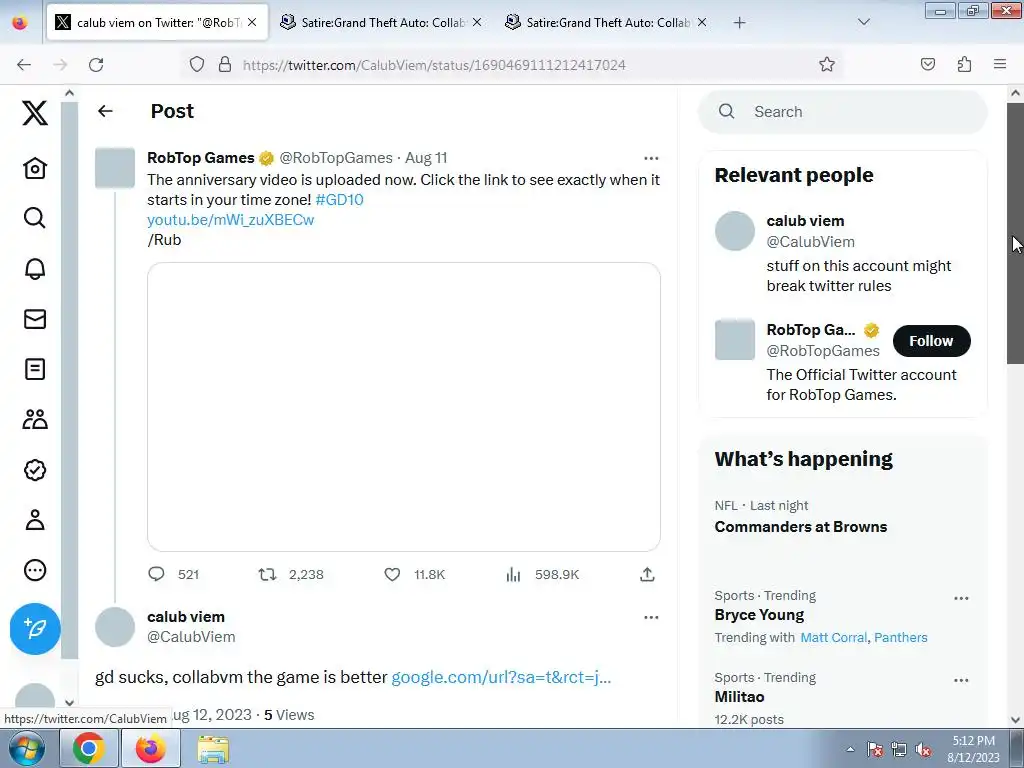Click the Firefox address bar URL
This screenshot has height=768, width=1024.
pos(434,65)
